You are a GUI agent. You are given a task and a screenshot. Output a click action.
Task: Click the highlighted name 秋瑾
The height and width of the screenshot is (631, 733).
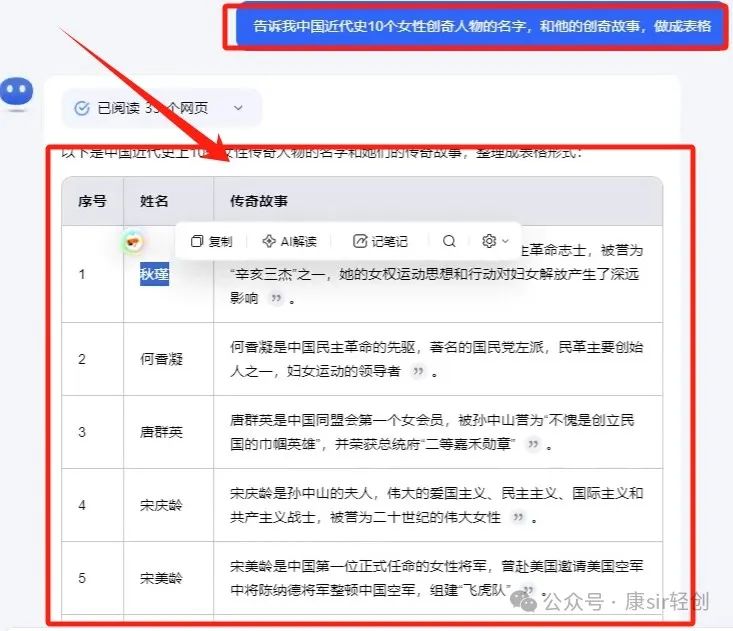tap(154, 275)
